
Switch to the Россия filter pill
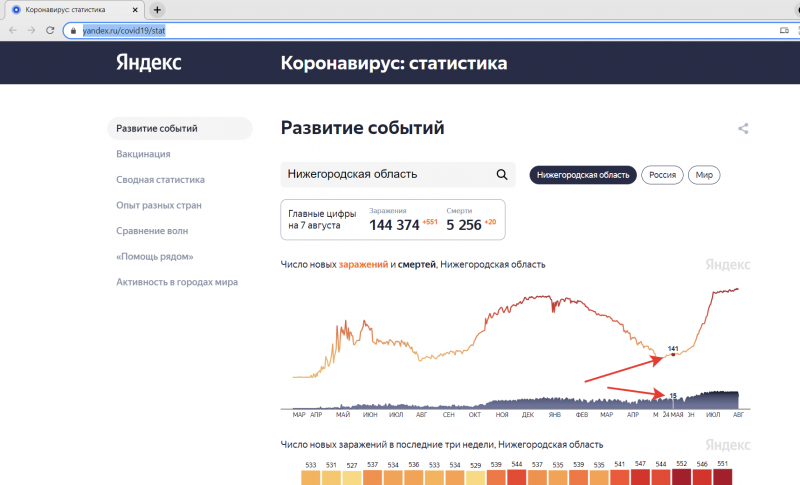tap(662, 175)
